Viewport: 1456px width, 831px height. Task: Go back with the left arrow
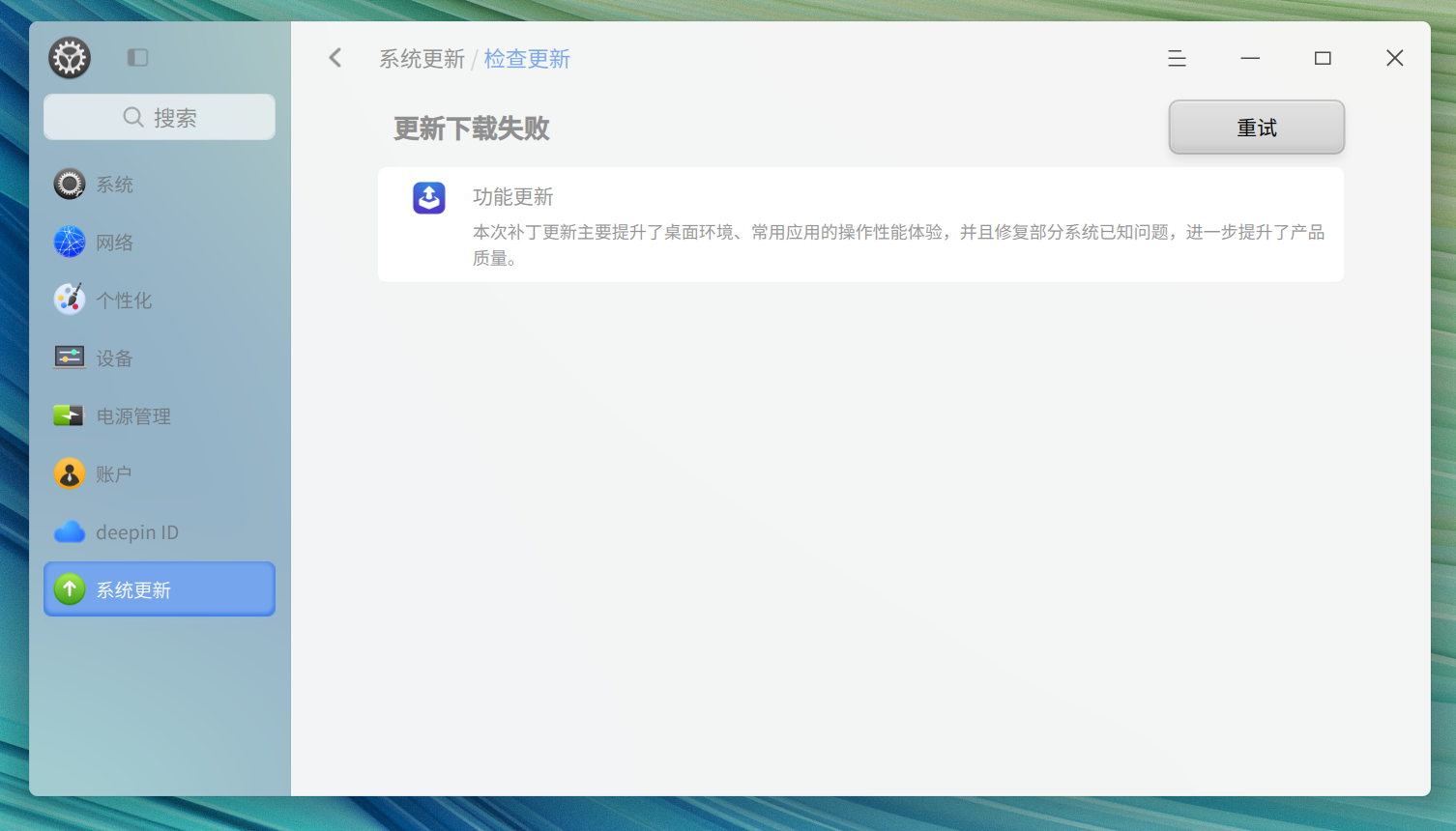335,58
